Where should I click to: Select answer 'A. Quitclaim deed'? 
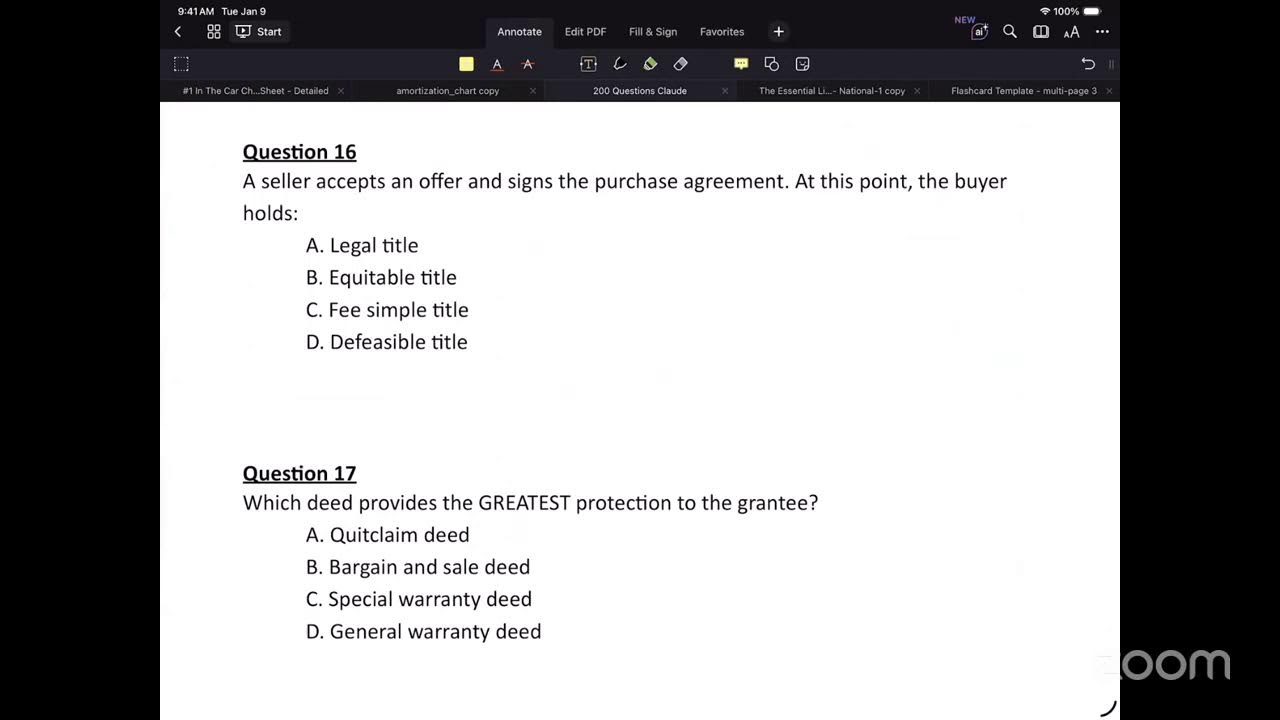(388, 535)
